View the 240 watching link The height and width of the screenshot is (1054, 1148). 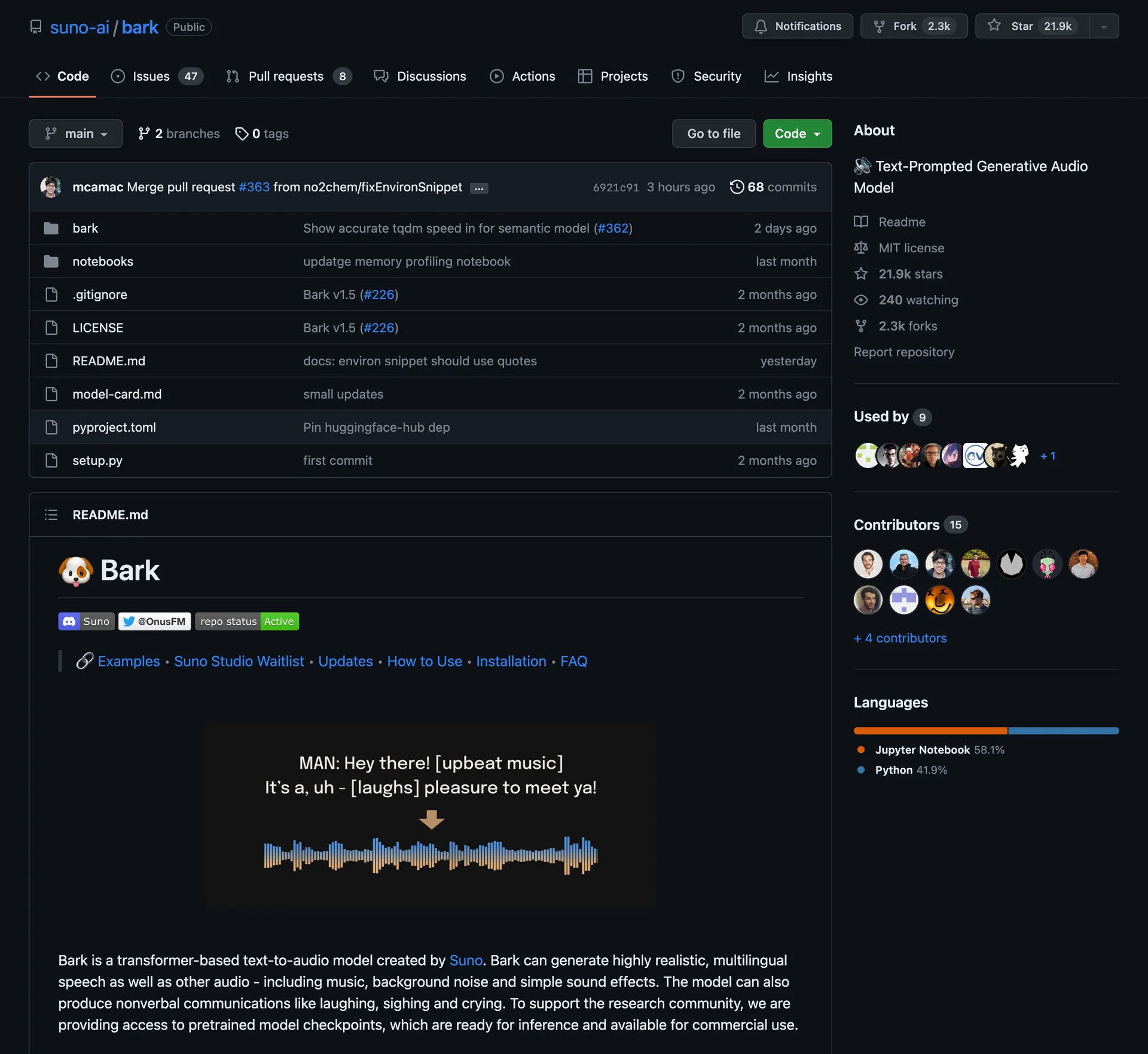point(906,300)
